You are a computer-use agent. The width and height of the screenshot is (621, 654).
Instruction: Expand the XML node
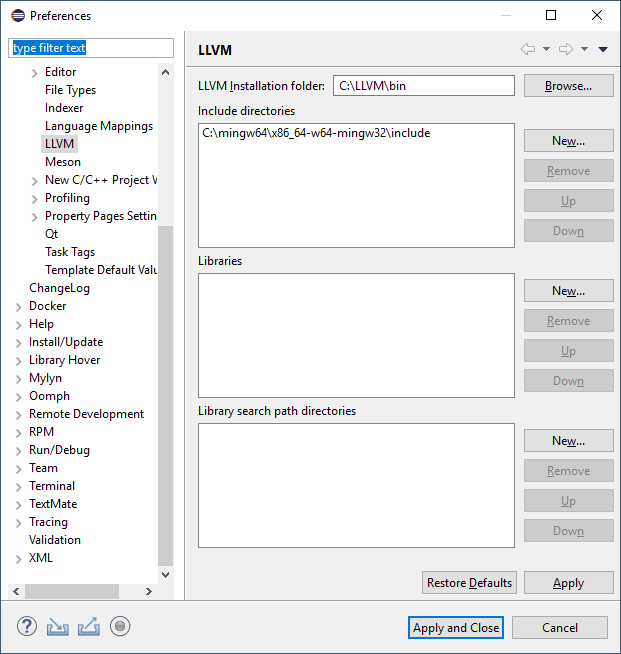click(x=19, y=559)
